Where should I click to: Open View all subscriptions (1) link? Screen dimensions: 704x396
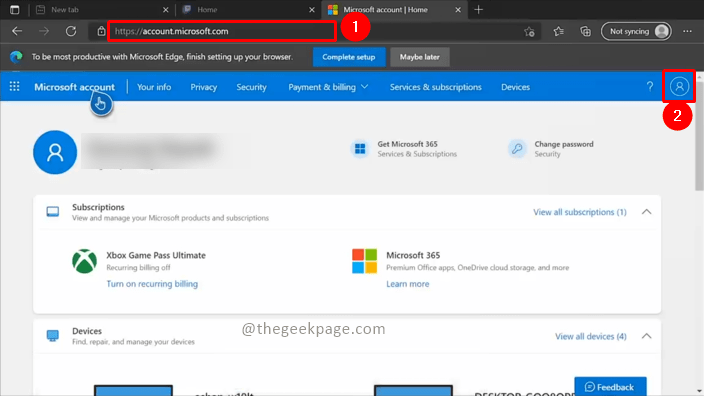pyautogui.click(x=580, y=212)
